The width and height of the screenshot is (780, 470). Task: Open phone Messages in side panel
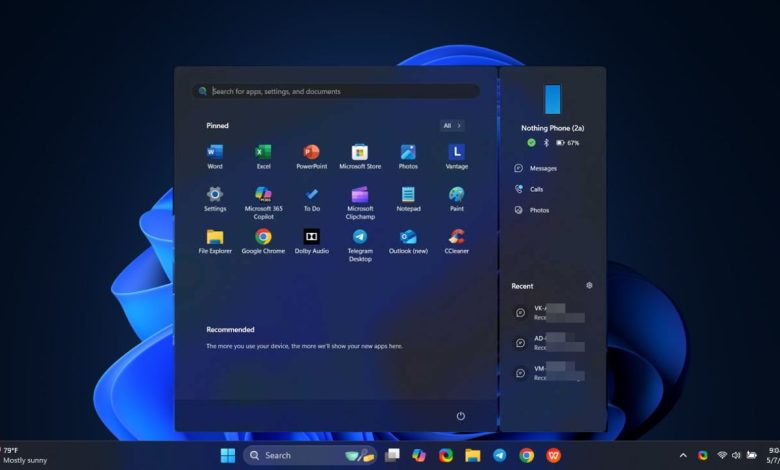(x=535, y=168)
